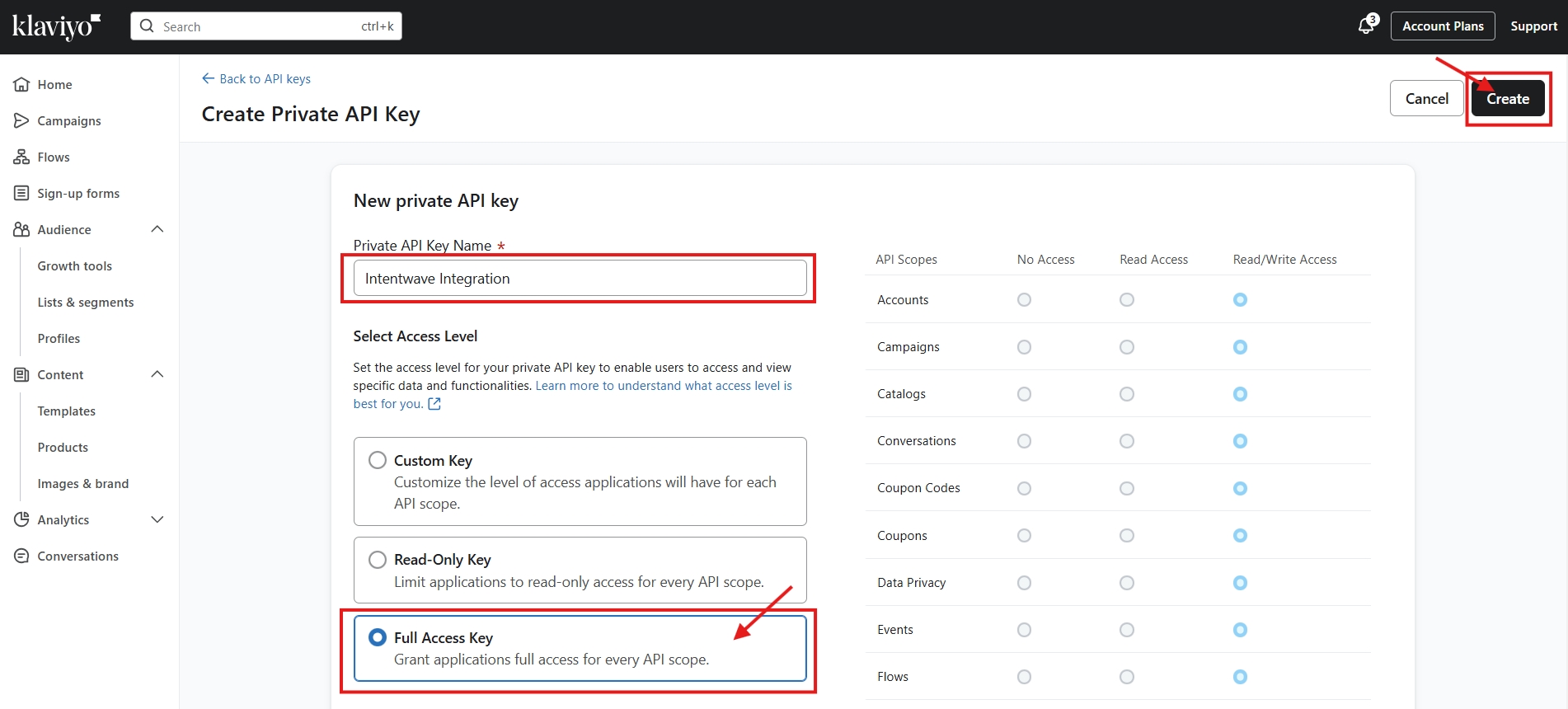Open the Support link
The width and height of the screenshot is (1568, 709).
click(1533, 26)
